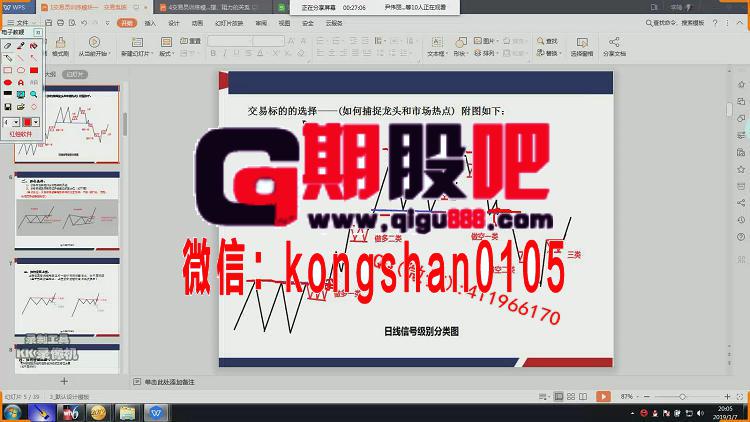This screenshot has width=750, height=422.
Task: Switch to the 开始 ribbon tab
Action: tap(127, 23)
